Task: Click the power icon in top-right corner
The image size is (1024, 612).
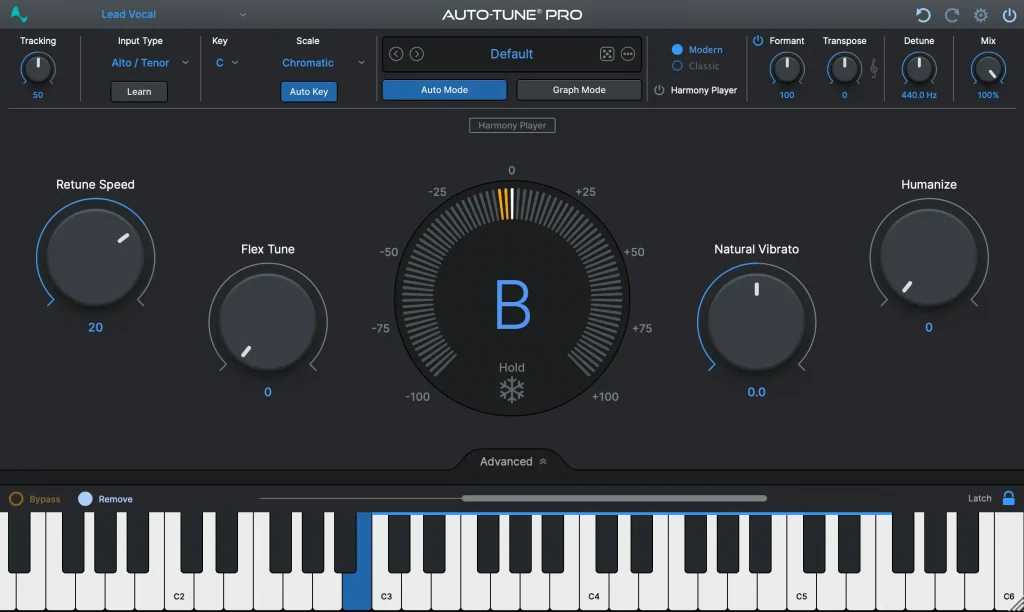Action: [x=1009, y=15]
